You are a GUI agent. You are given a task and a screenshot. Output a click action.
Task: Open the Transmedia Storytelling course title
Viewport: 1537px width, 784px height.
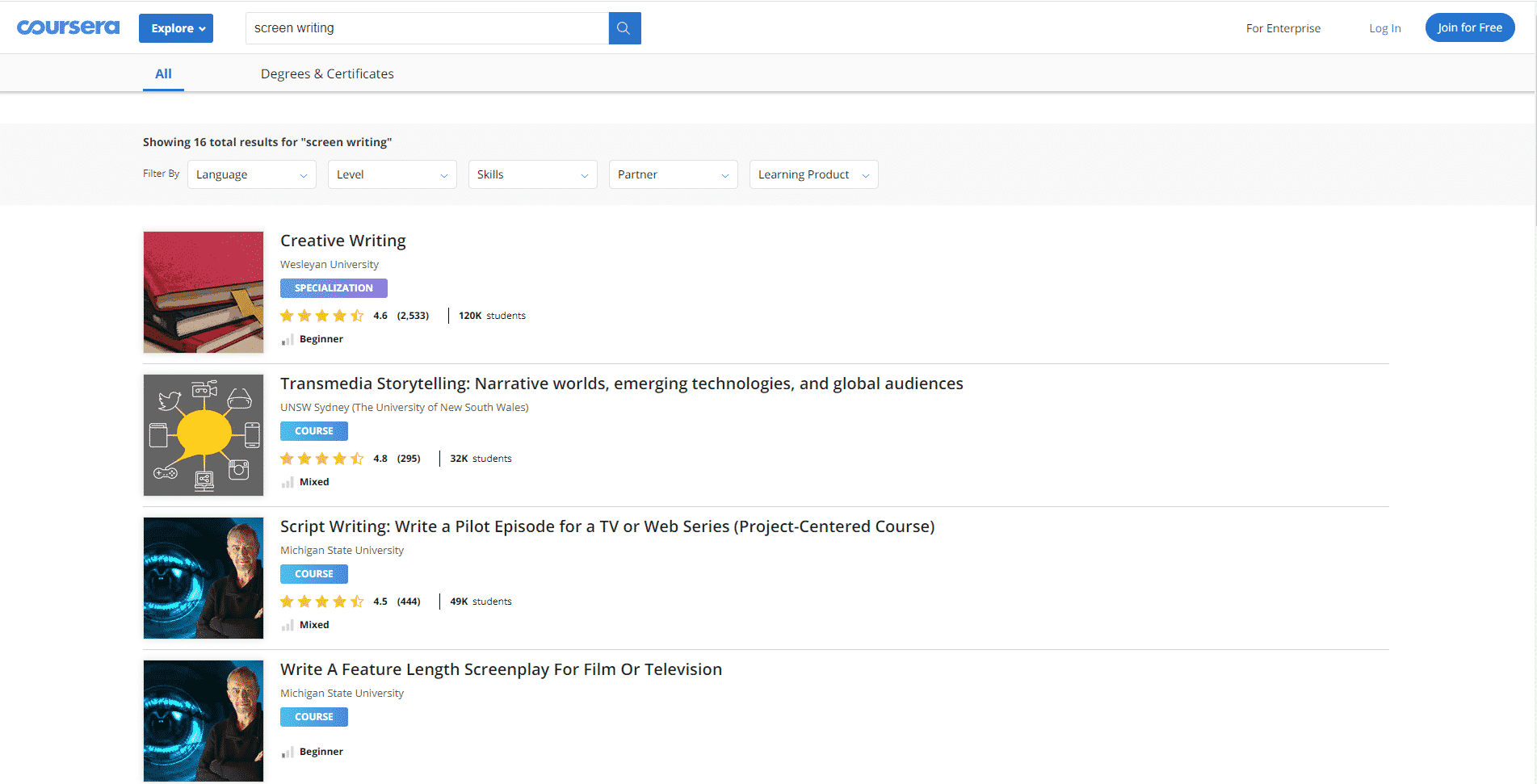click(622, 384)
